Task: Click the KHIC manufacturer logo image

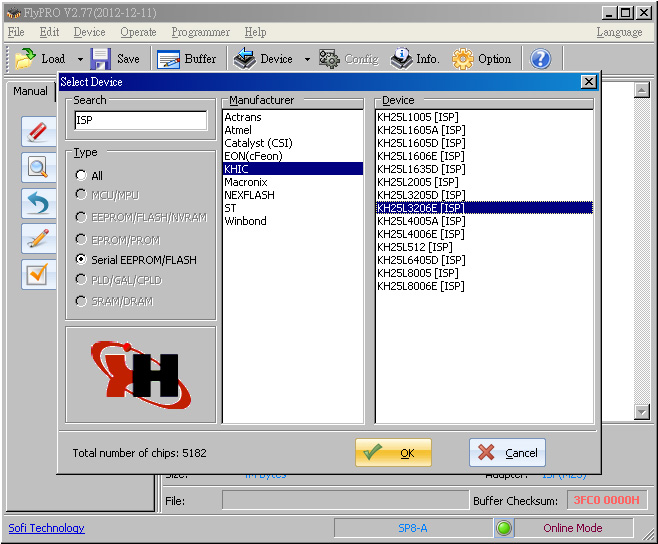Action: coord(141,375)
